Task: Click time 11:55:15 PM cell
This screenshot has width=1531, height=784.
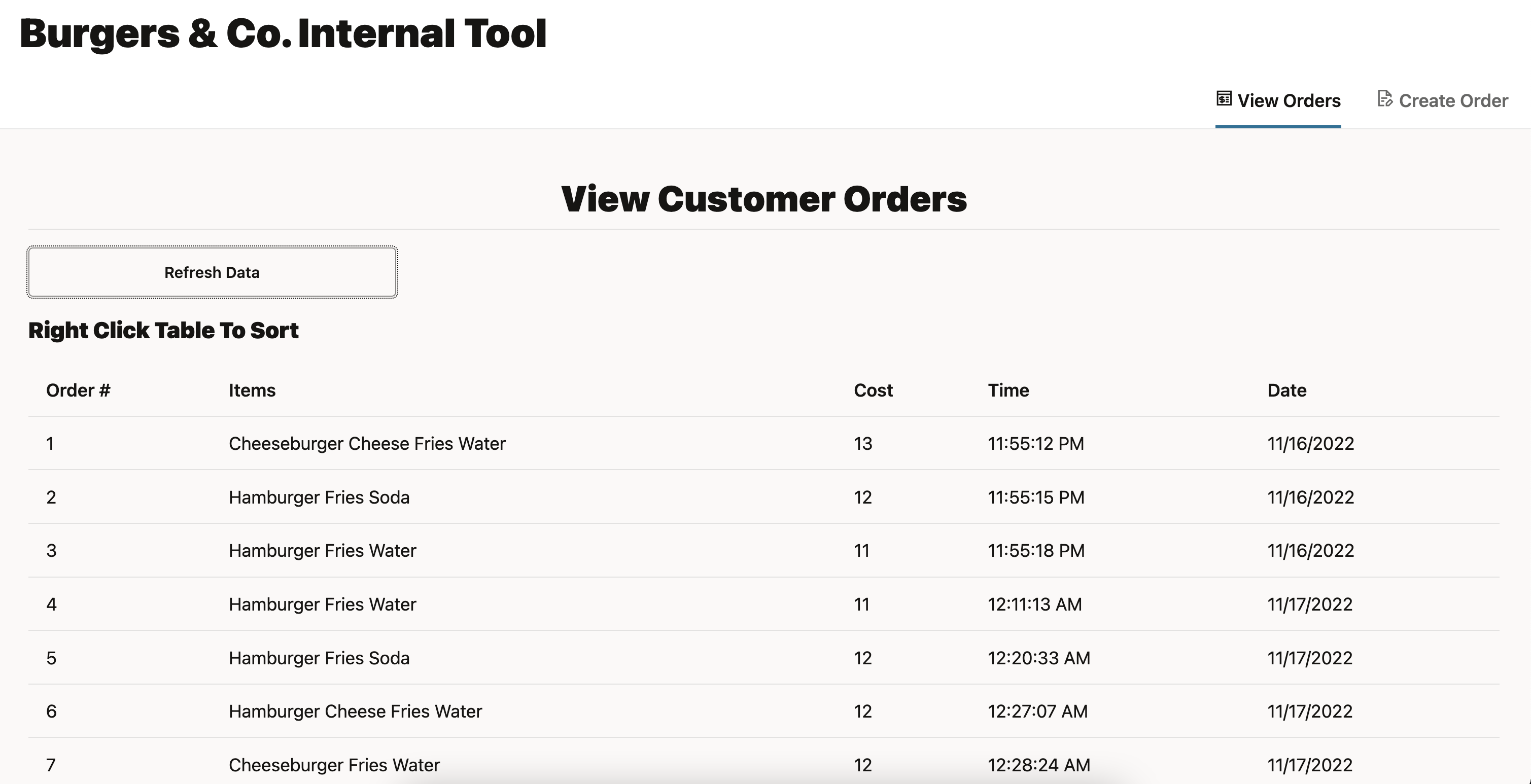Action: (1036, 497)
